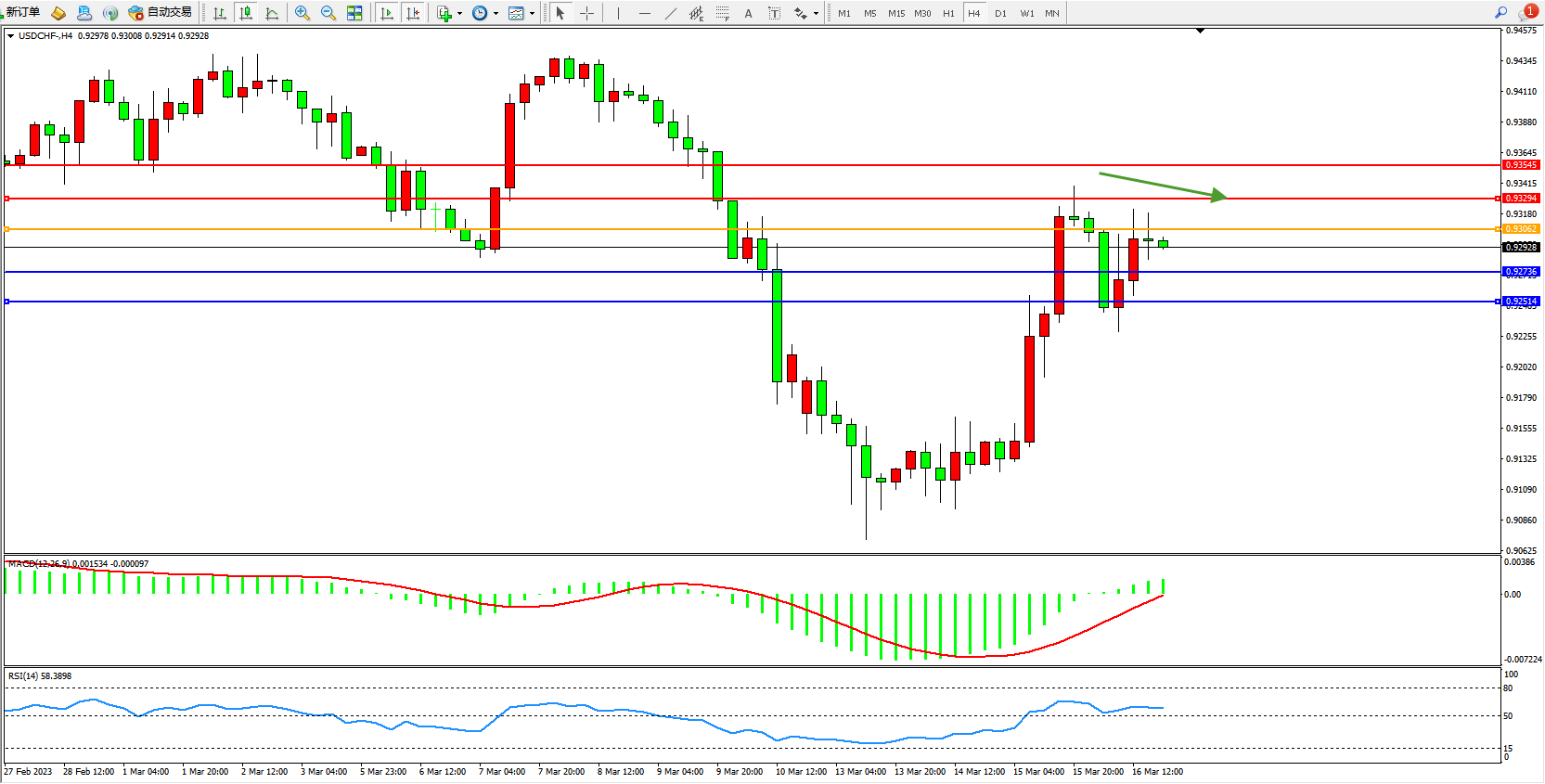Screen dimensions: 1545x784
Task: Tile chart windows icon
Action: [354, 13]
